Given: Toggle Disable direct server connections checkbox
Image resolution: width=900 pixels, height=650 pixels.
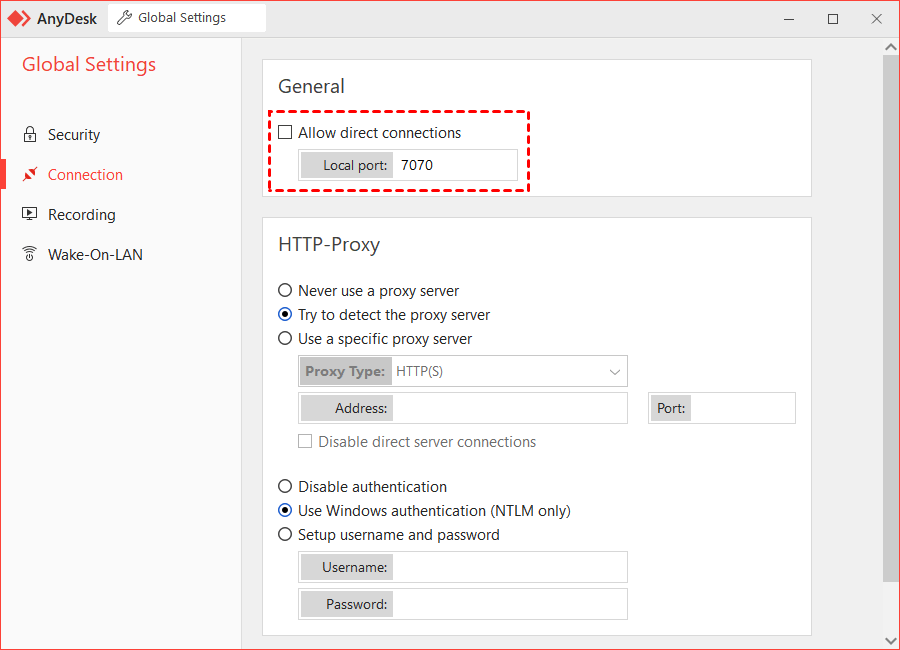Looking at the screenshot, I should click(x=305, y=441).
